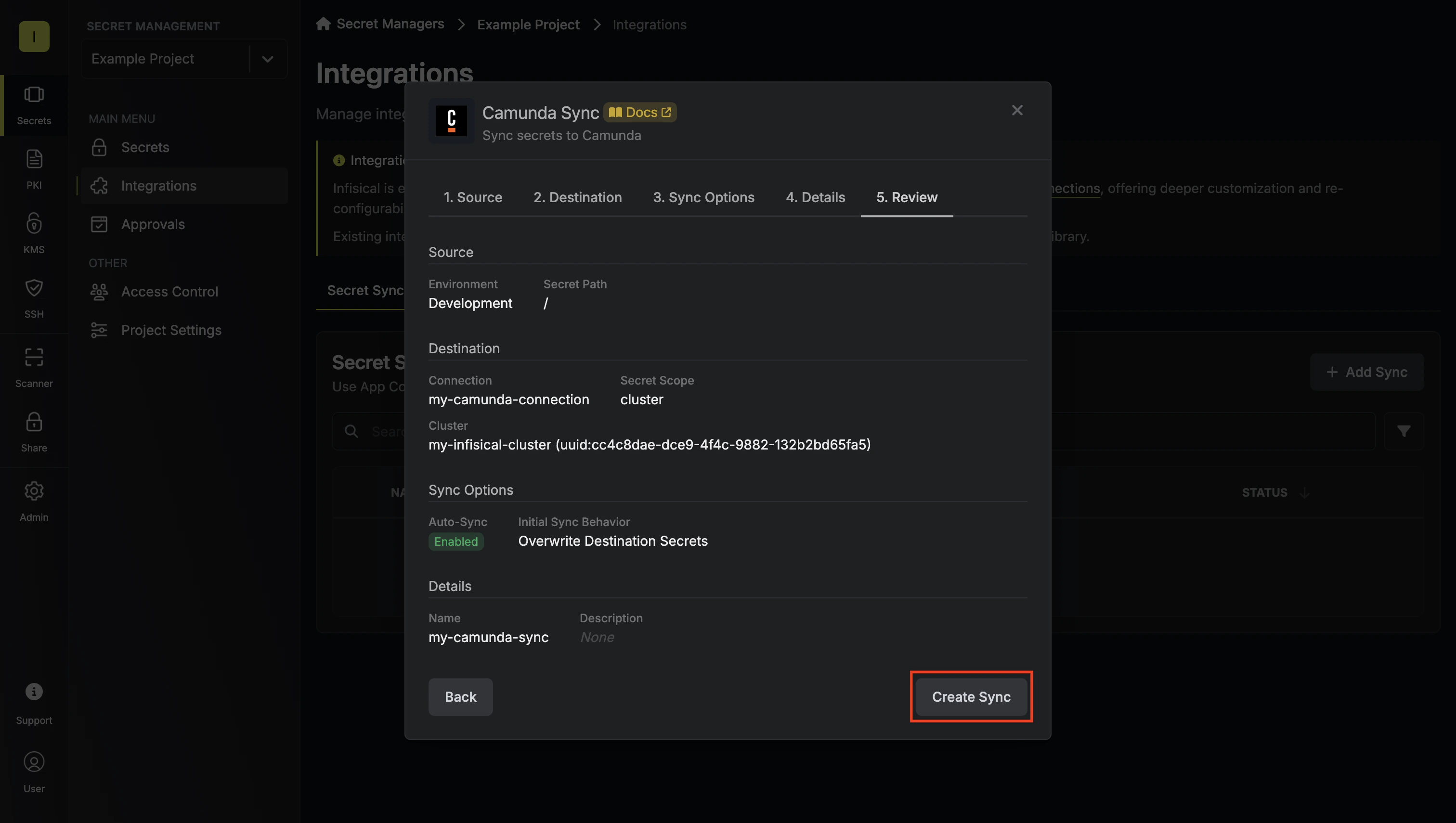Click the organization avatar icon
This screenshot has width=1456, height=823.
(34, 36)
